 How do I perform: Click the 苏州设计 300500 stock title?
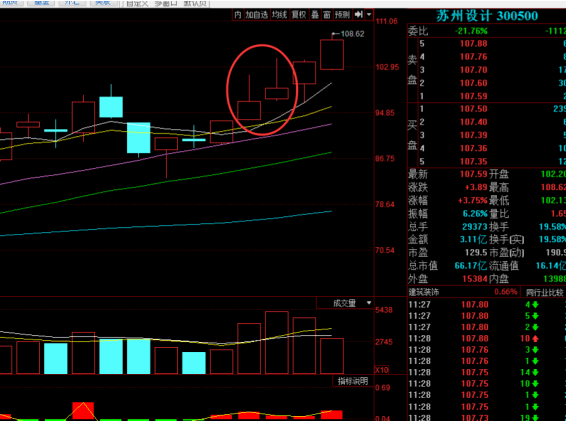coord(487,16)
